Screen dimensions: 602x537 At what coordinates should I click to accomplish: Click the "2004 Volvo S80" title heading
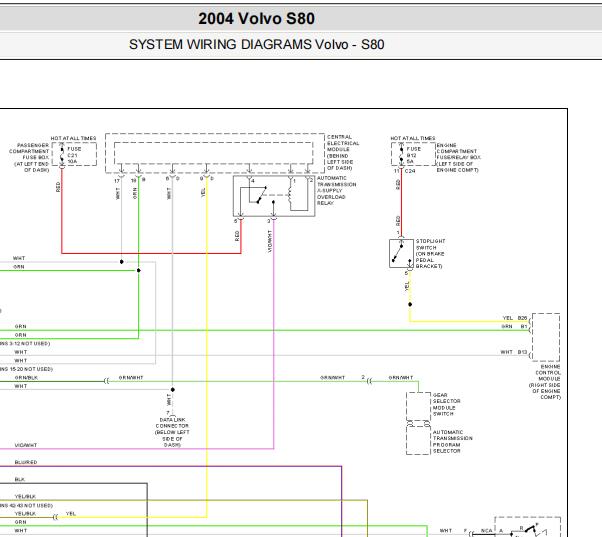[x=256, y=18]
